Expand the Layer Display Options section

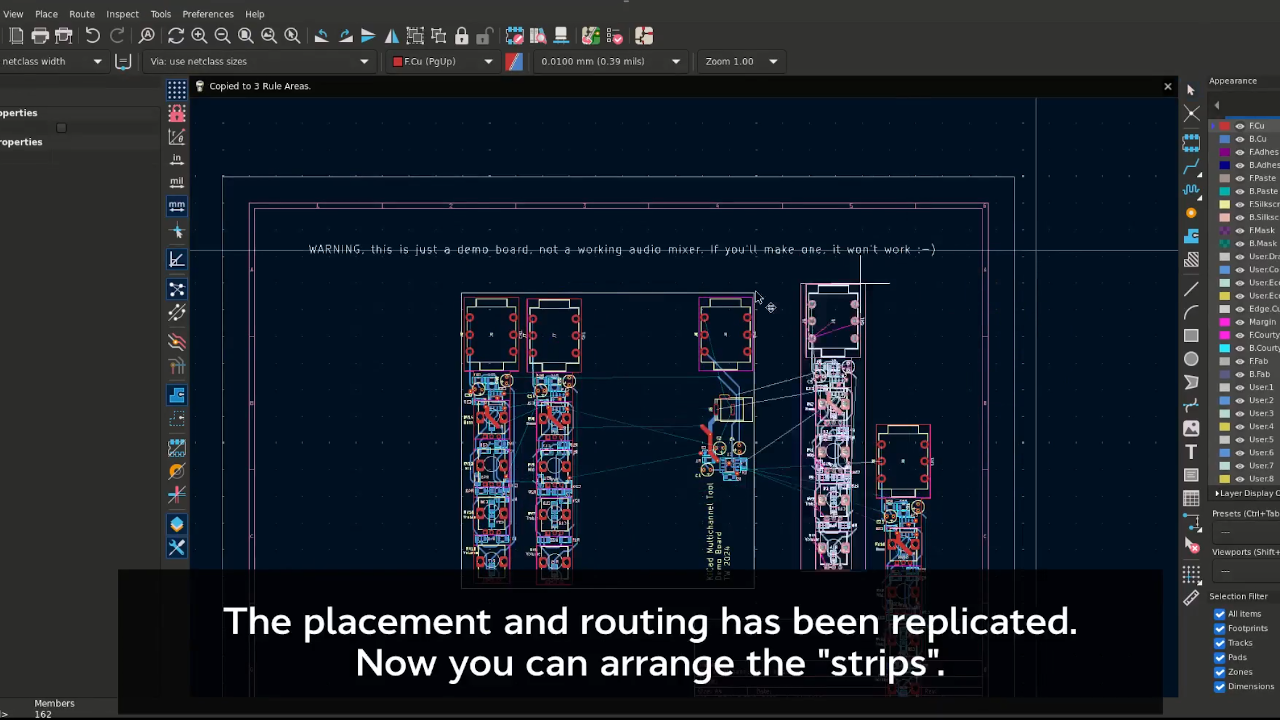[1217, 493]
